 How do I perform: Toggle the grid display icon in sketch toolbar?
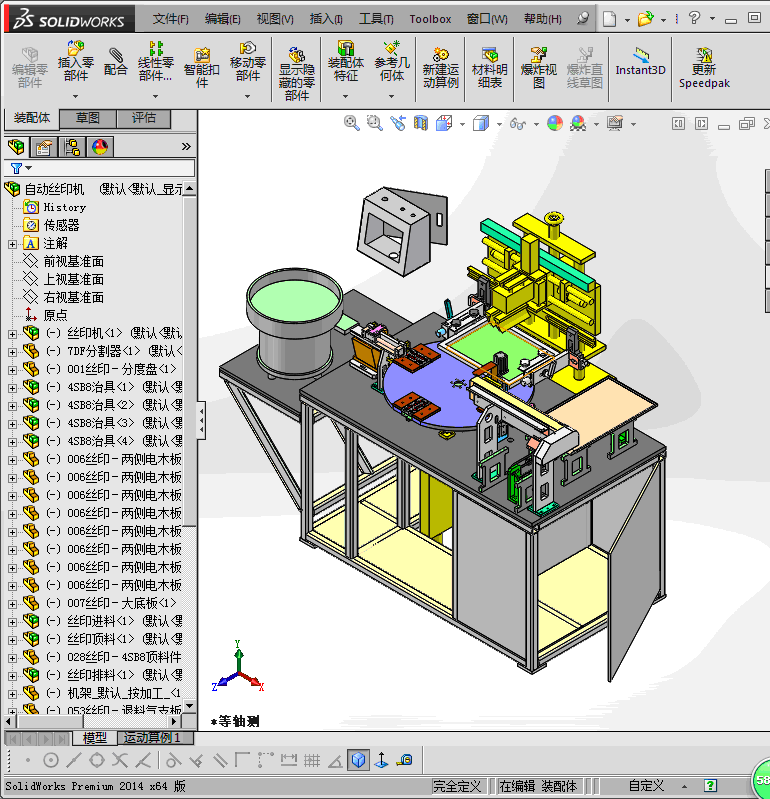point(312,760)
